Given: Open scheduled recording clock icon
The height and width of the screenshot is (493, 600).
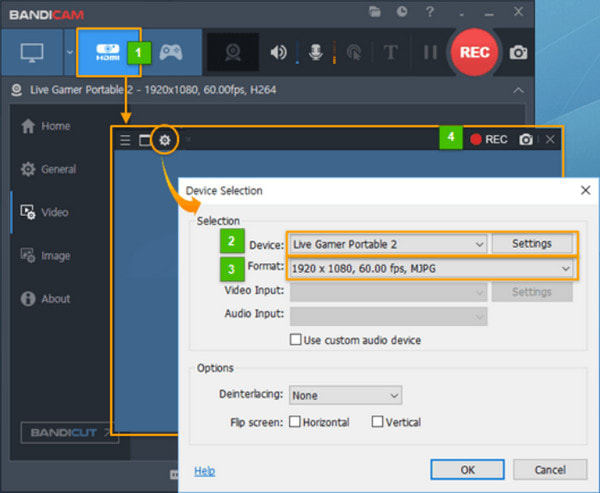Looking at the screenshot, I should tap(402, 12).
